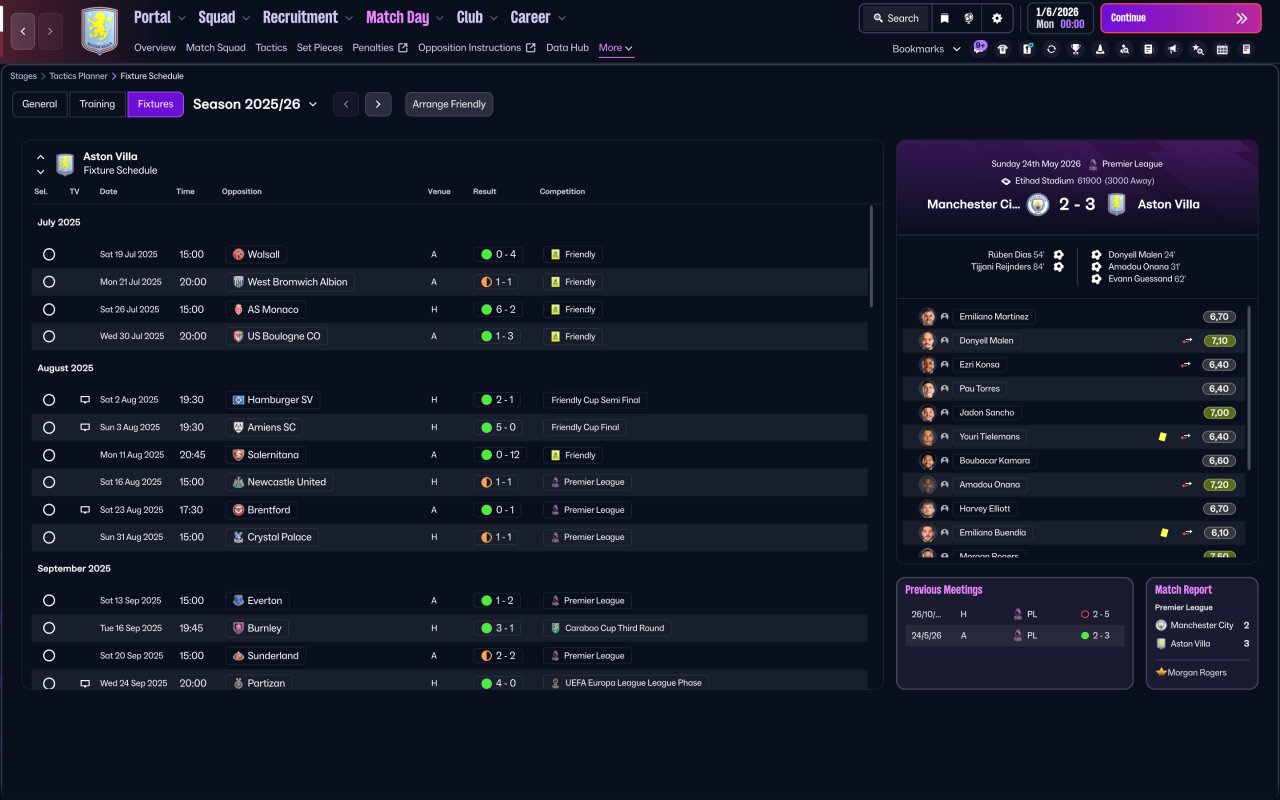Select the radio button for the Salernitana fixture
The width and height of the screenshot is (1280, 800).
click(x=49, y=455)
